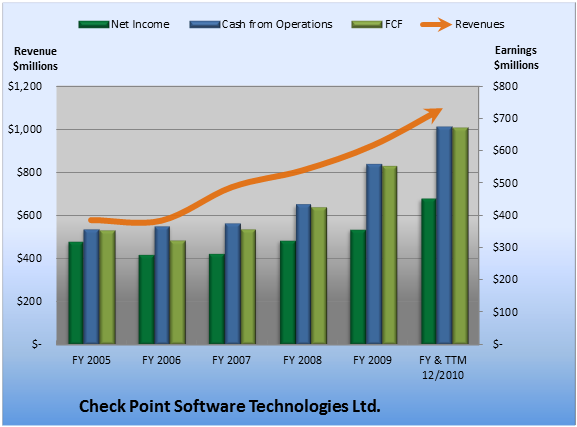This screenshot has height=427, width=577.
Task: Select the 'FY & TTM 12/2010' axis label
Action: (x=443, y=367)
